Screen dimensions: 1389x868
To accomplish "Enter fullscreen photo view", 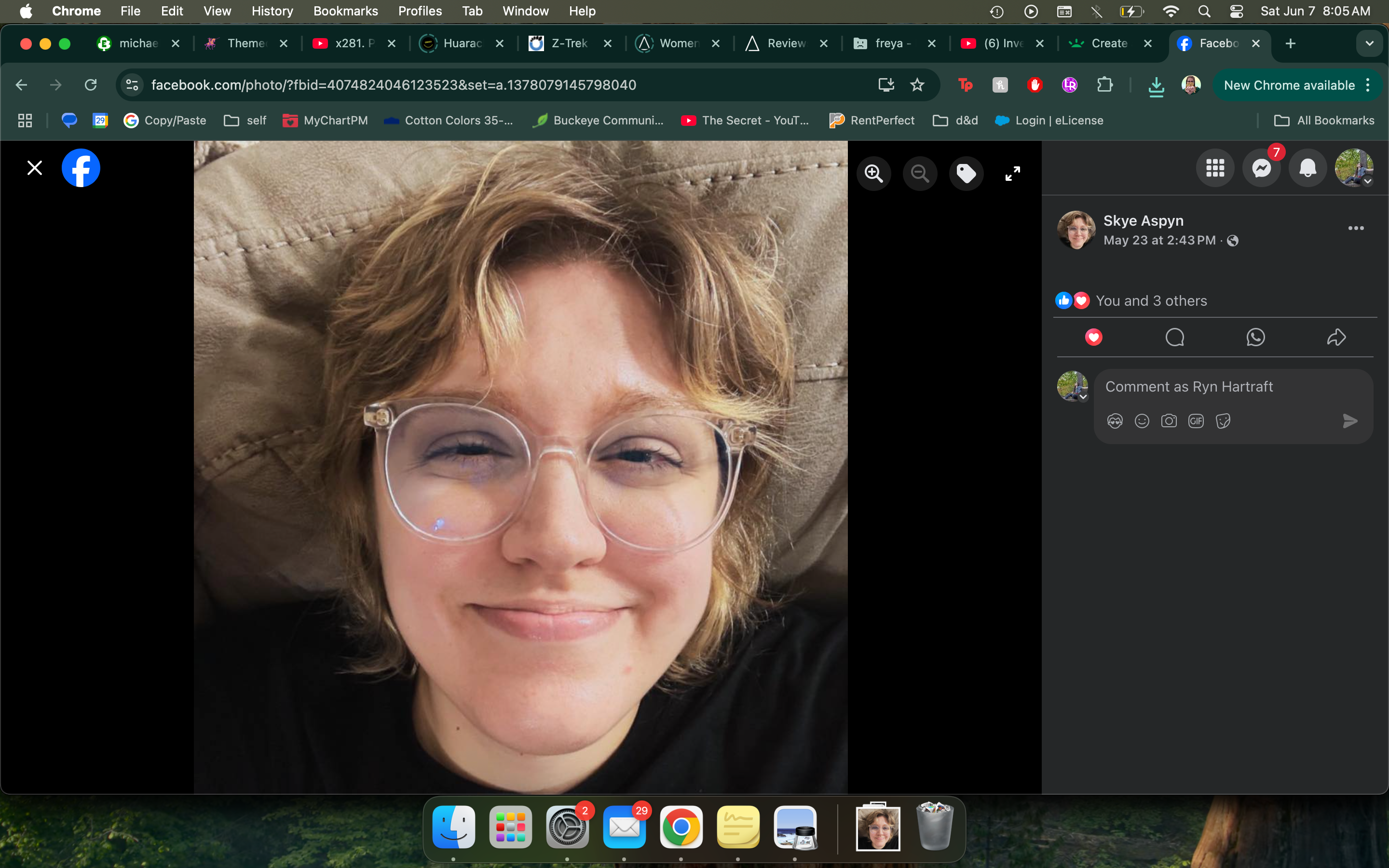I will [x=1012, y=174].
